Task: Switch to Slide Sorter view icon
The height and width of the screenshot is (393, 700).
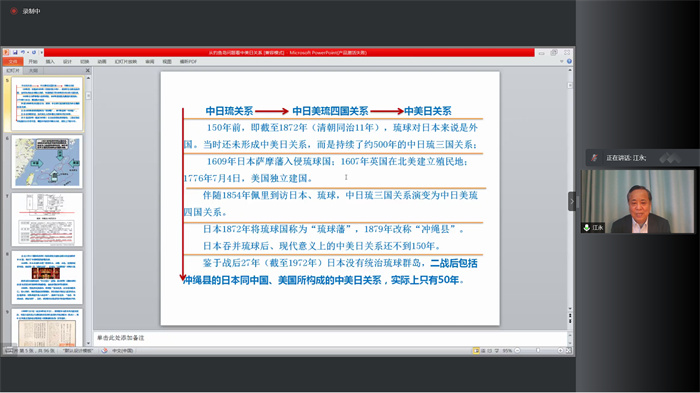Action: [x=483, y=351]
